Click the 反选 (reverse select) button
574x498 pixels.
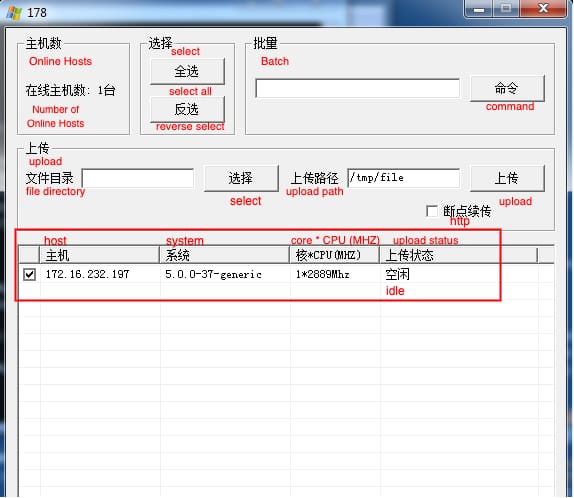pyautogui.click(x=187, y=109)
